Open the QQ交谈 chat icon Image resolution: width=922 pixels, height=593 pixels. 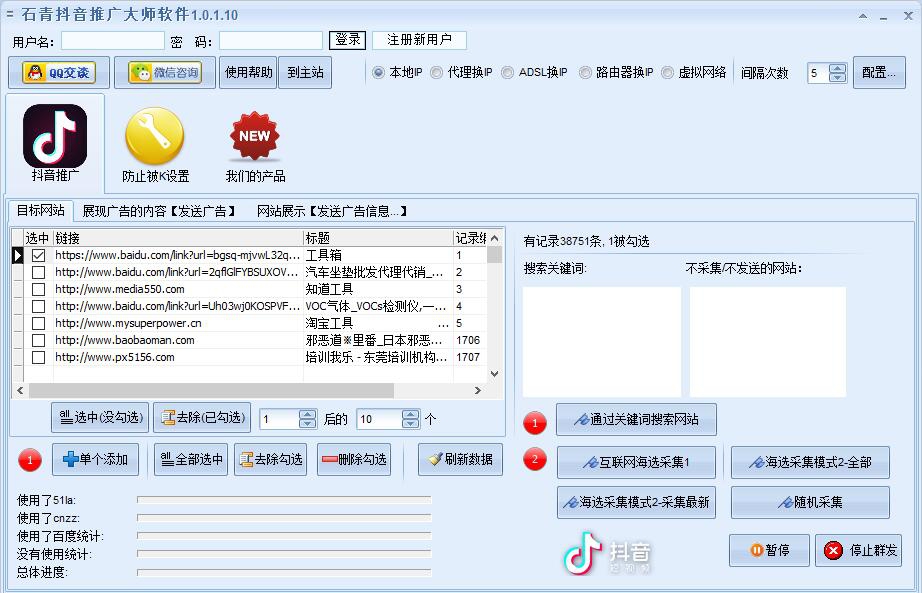pyautogui.click(x=59, y=72)
